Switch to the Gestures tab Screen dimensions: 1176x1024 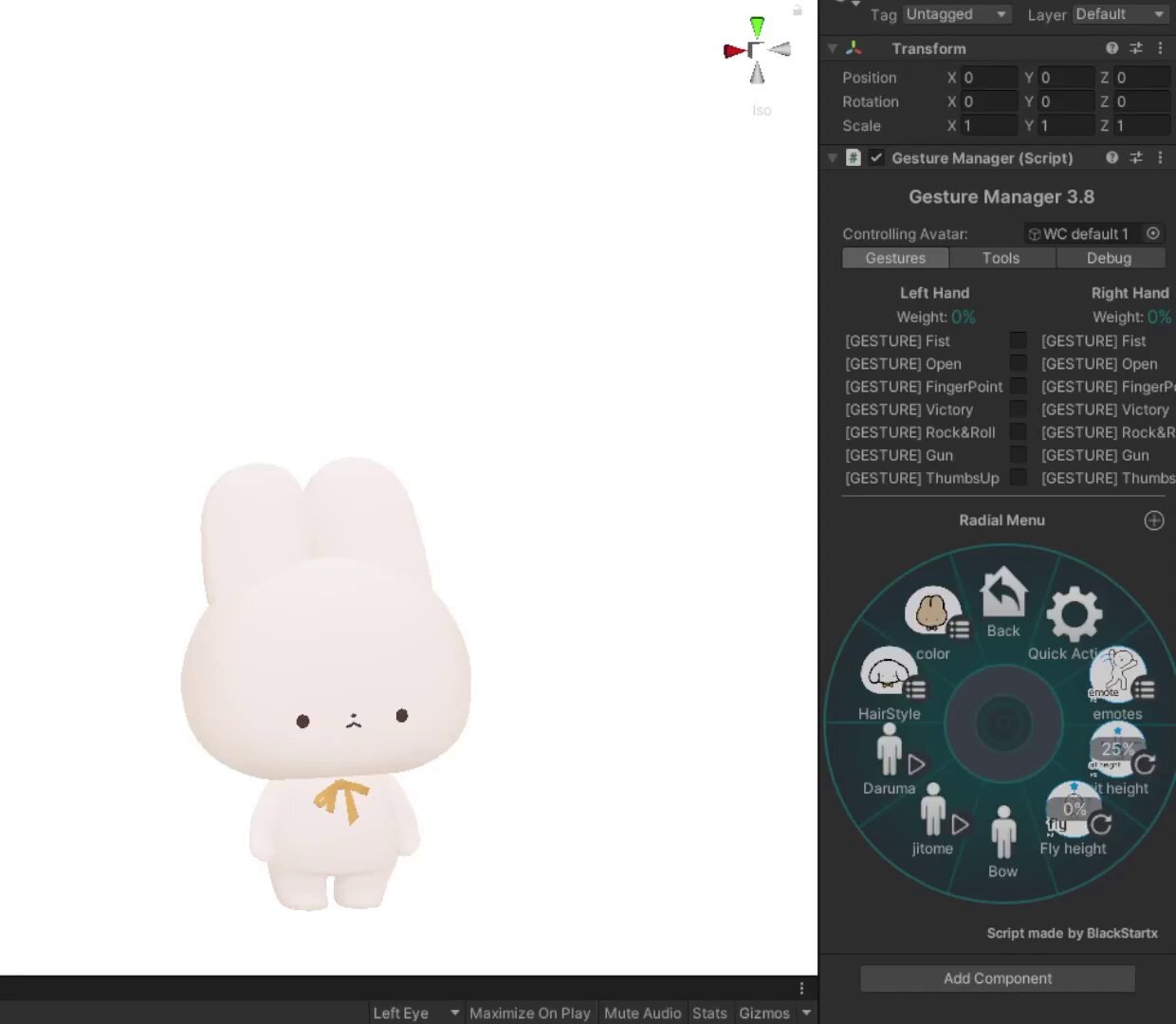(895, 258)
